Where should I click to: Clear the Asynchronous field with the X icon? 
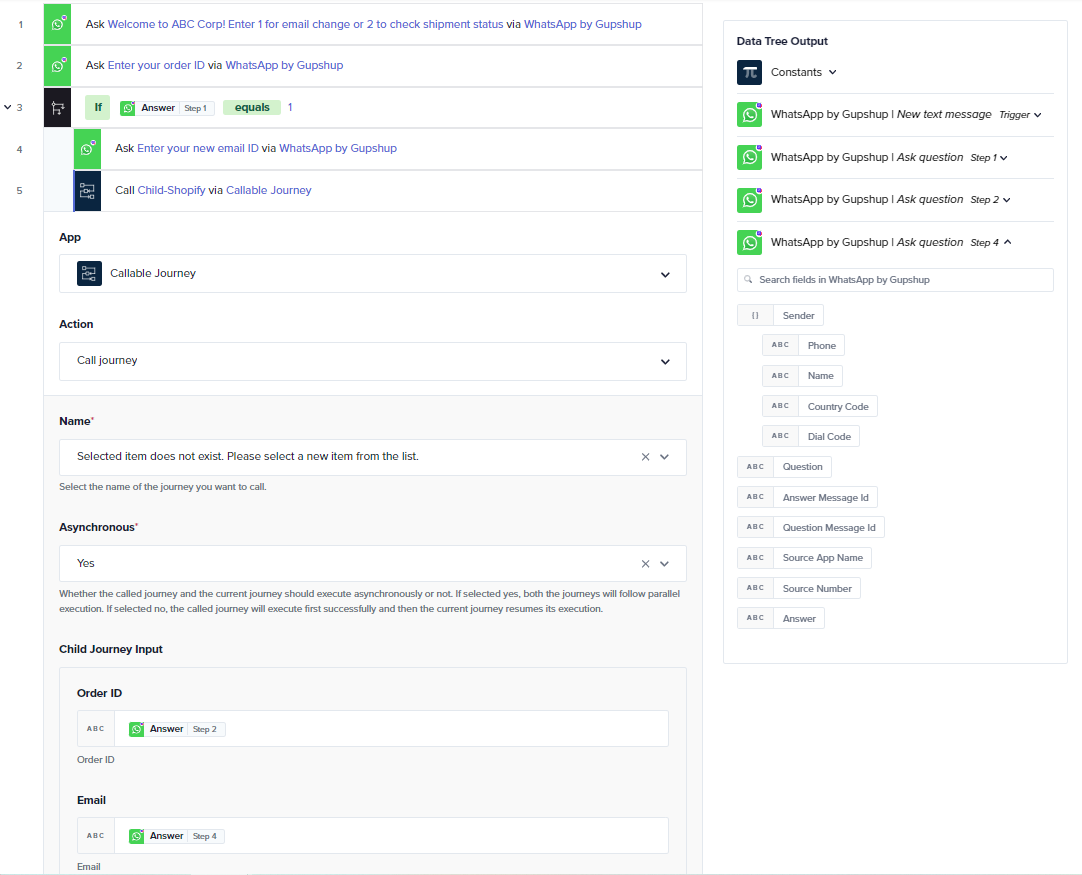(645, 564)
